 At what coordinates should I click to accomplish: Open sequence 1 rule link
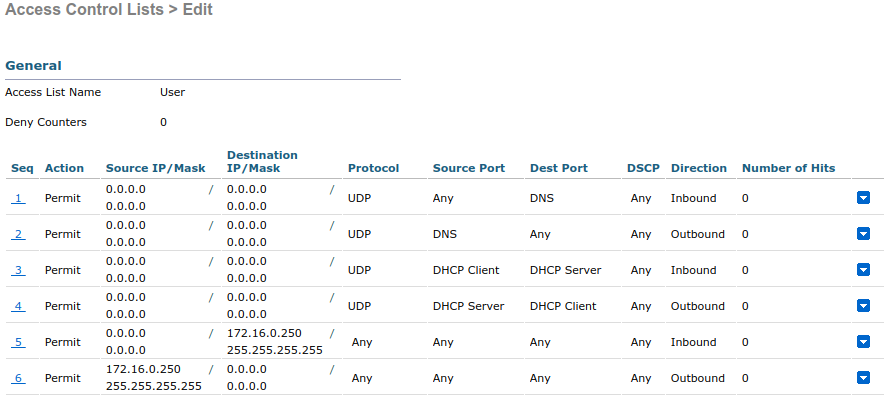[x=18, y=198]
